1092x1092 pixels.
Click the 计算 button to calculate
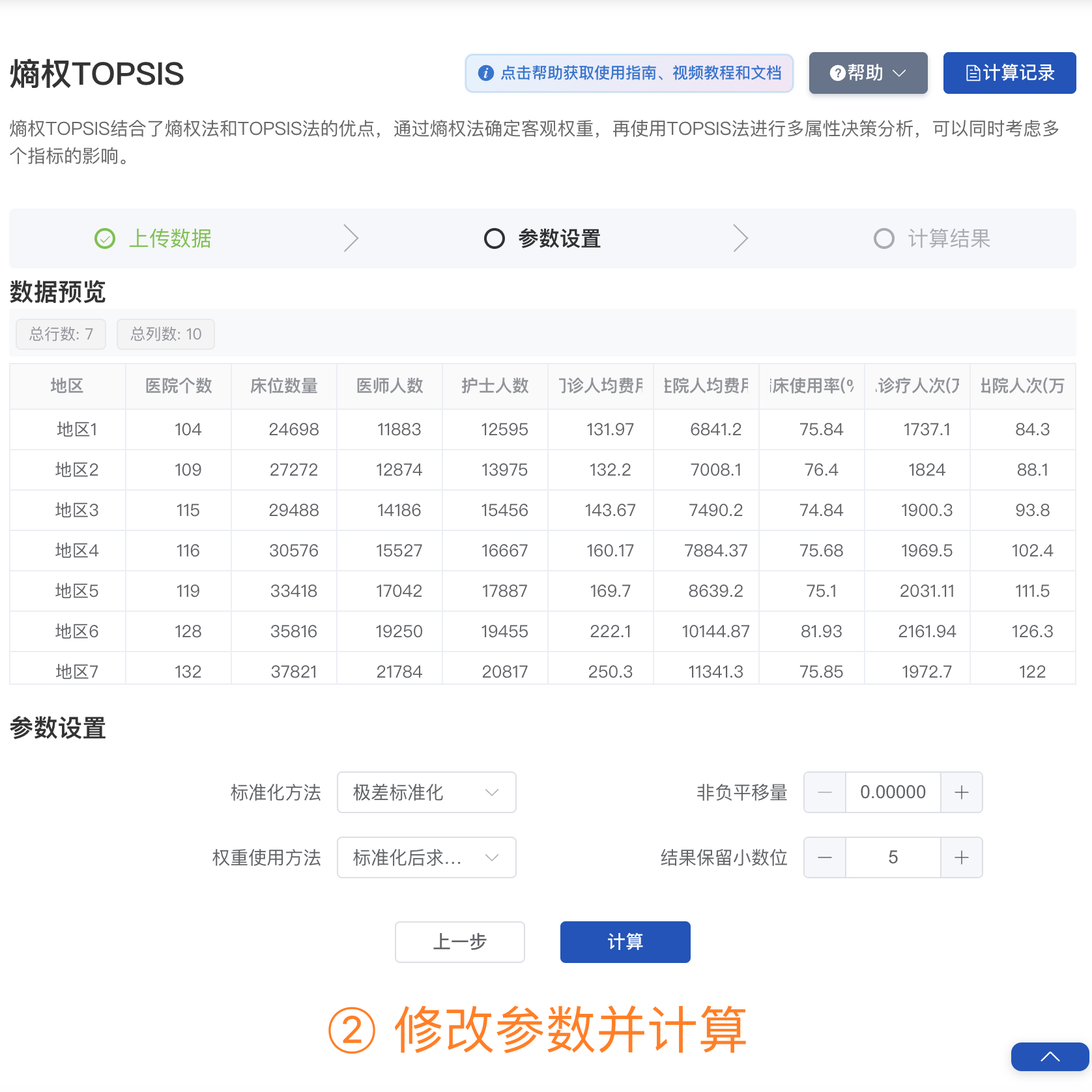coord(624,941)
